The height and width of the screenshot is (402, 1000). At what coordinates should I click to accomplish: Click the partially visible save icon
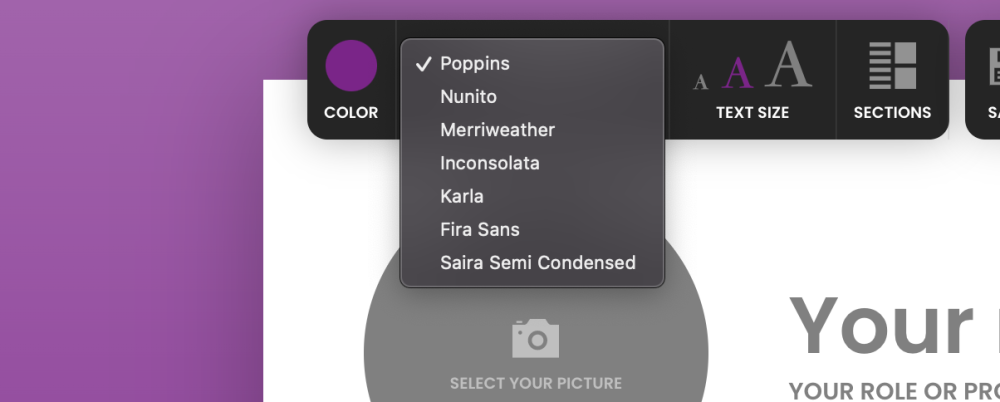click(x=994, y=67)
